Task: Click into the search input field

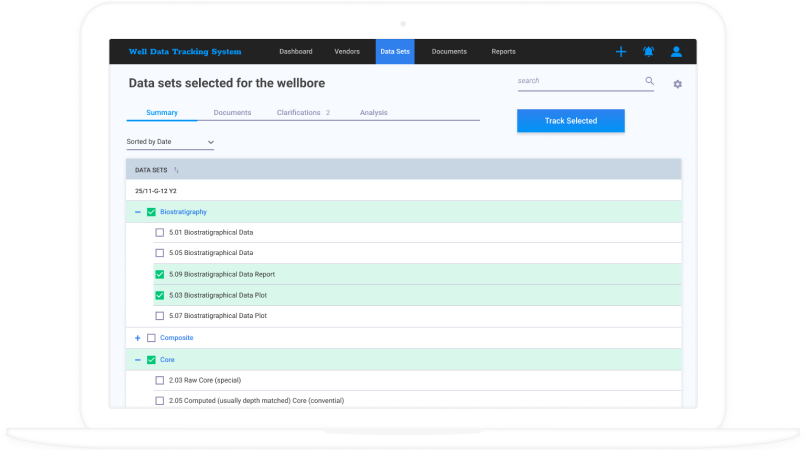Action: (x=577, y=81)
